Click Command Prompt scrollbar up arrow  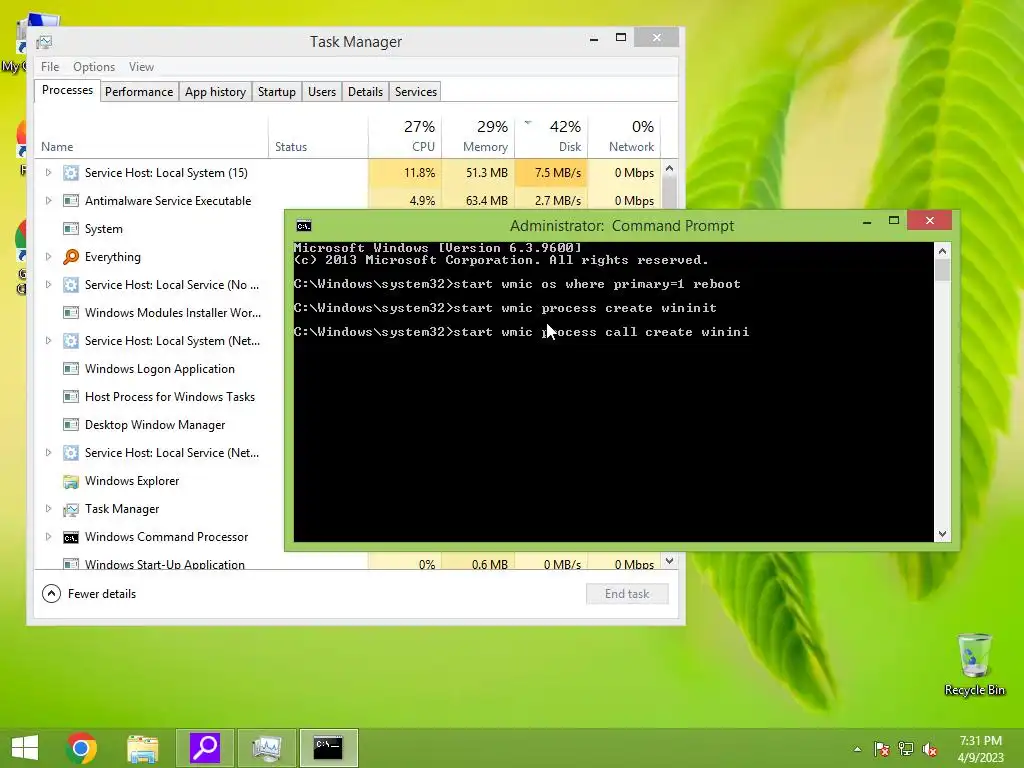click(942, 251)
